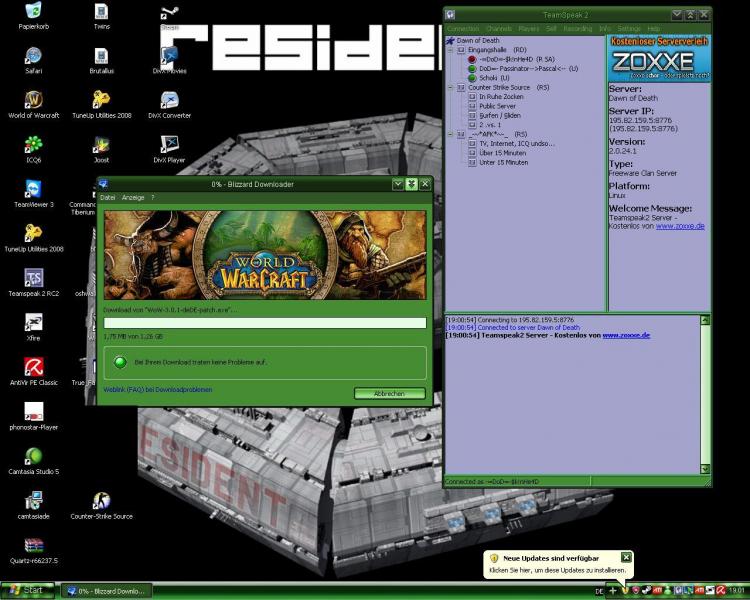Open the Self menu in TeamSpeak
The image size is (750, 600).
coord(551,29)
